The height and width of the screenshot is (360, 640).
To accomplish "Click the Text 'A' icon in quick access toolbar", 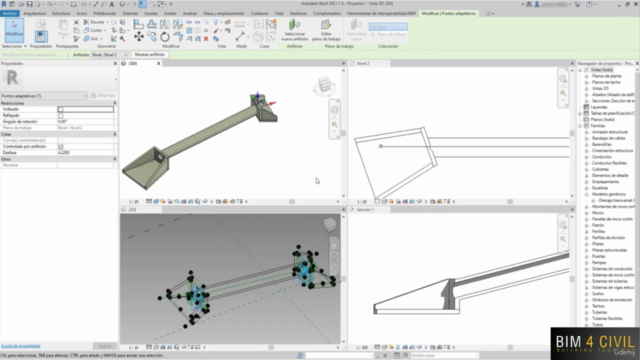I will pyautogui.click(x=111, y=4).
